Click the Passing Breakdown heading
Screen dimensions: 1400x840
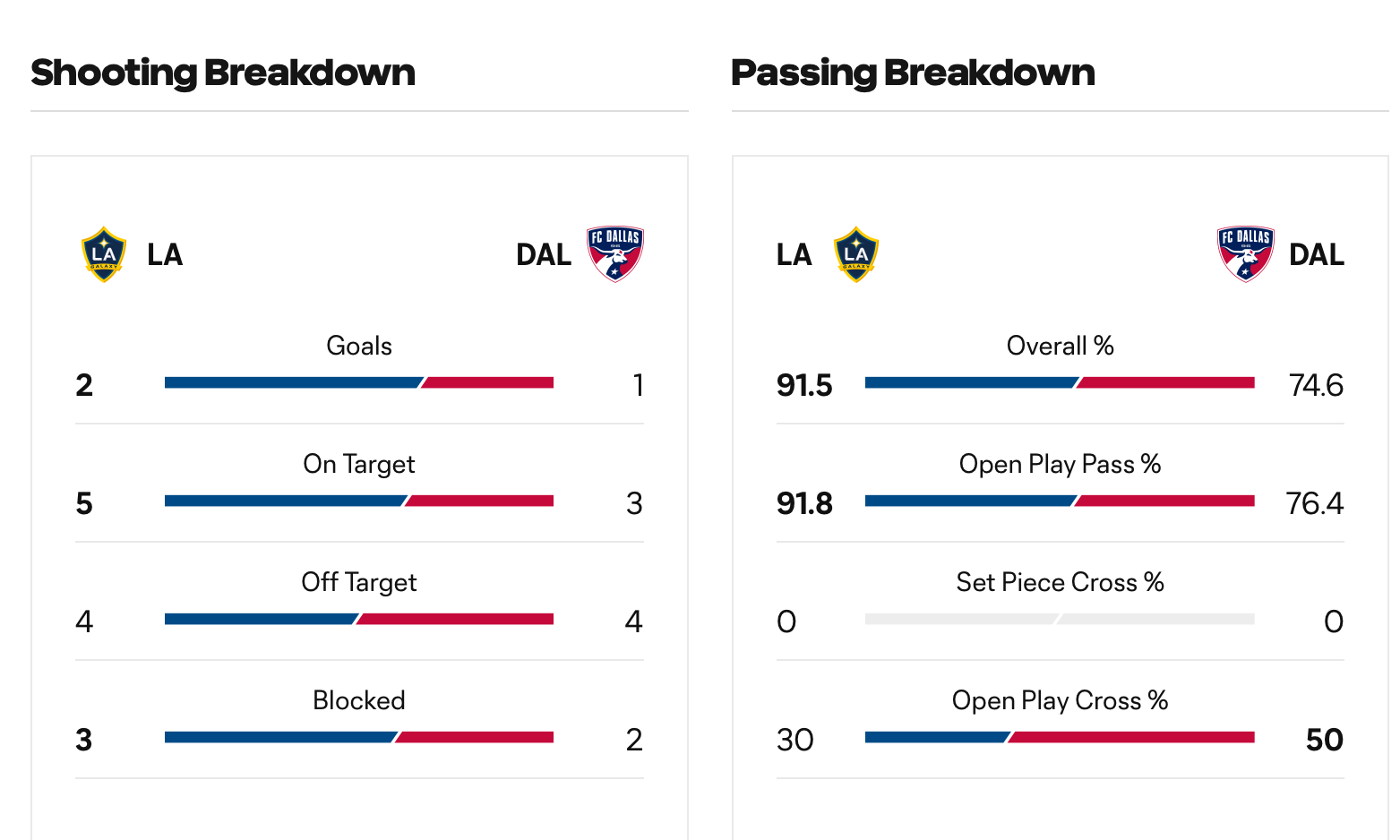point(913,73)
